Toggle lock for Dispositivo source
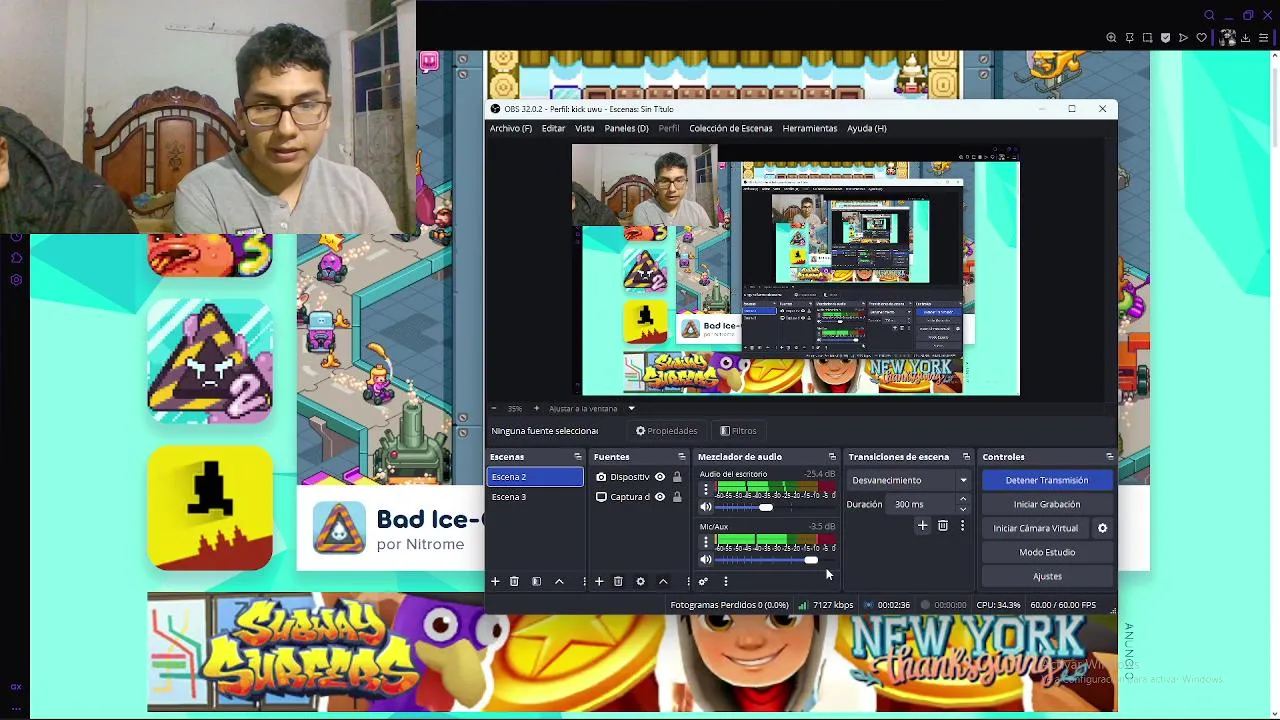The image size is (1280, 720). 677,477
